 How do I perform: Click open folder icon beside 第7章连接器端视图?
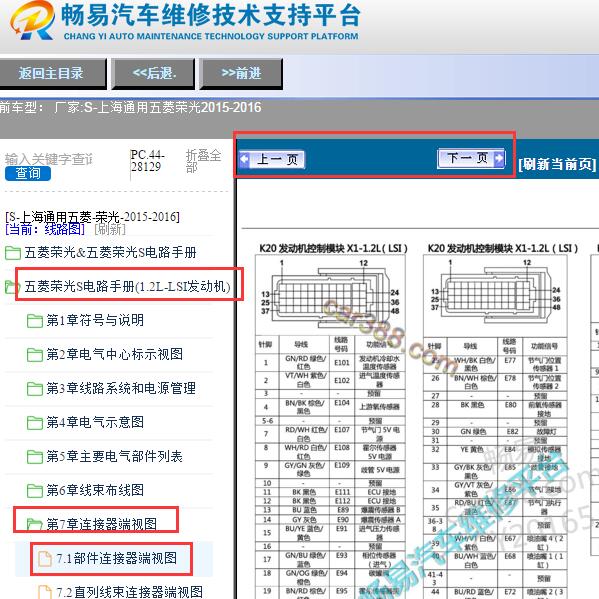tap(35, 524)
